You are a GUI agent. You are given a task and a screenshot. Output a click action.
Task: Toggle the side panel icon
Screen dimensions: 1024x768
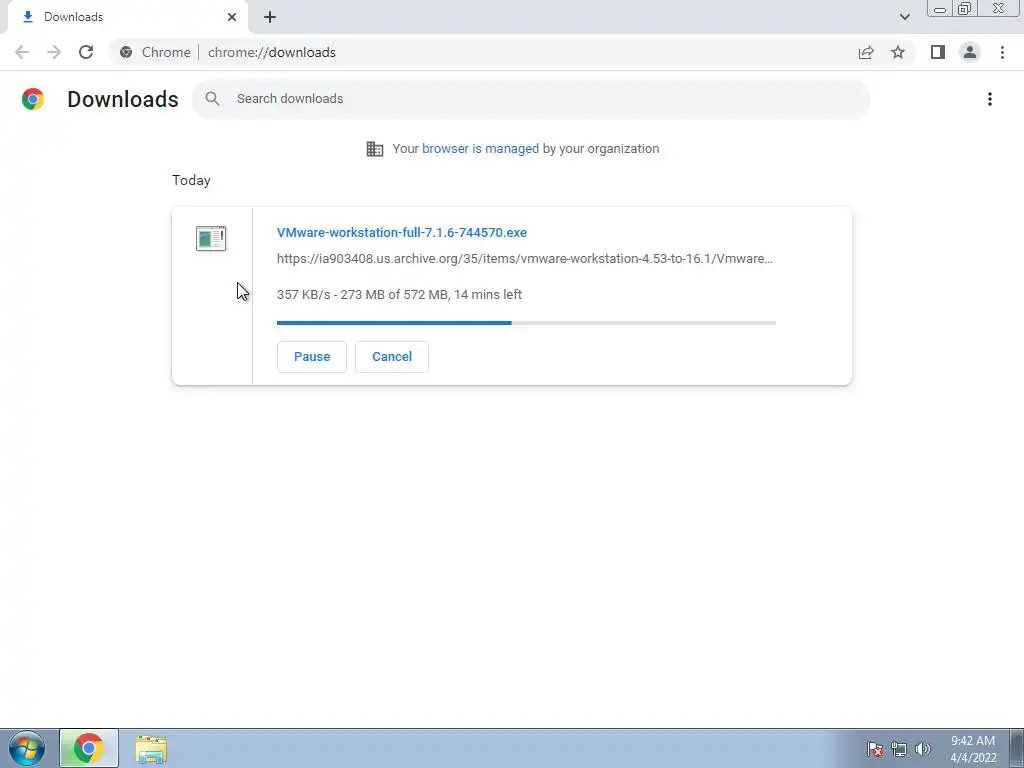click(938, 52)
